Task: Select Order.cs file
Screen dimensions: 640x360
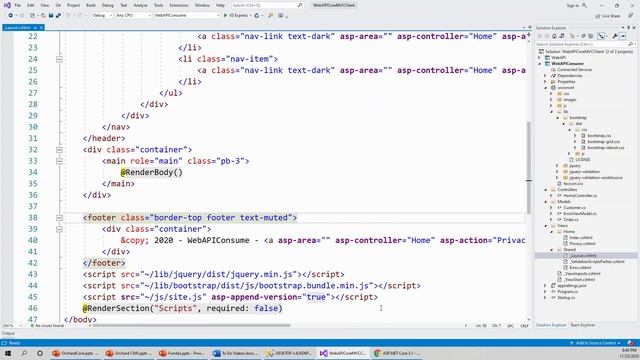Action: [x=571, y=220]
